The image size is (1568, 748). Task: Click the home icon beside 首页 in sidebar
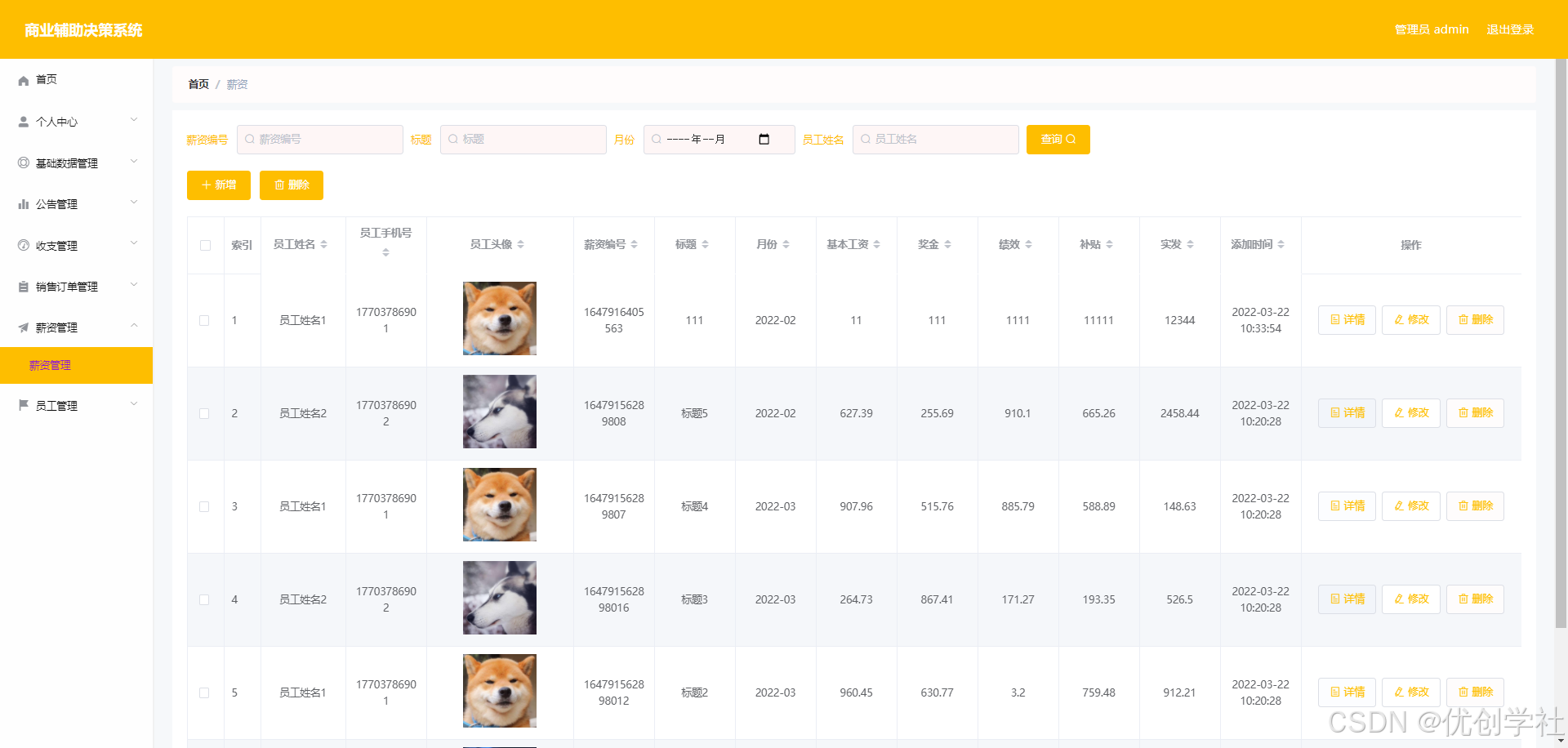(24, 80)
